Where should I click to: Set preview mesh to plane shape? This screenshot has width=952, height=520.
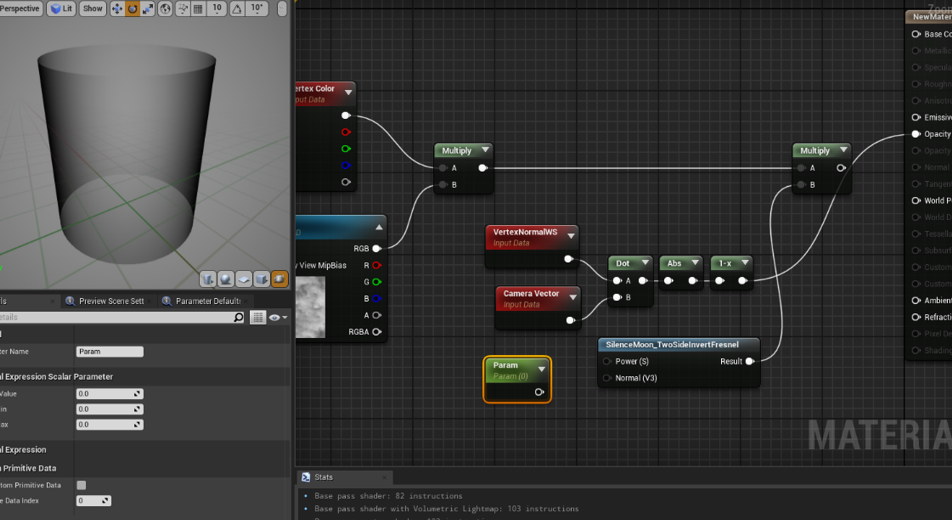click(x=244, y=279)
